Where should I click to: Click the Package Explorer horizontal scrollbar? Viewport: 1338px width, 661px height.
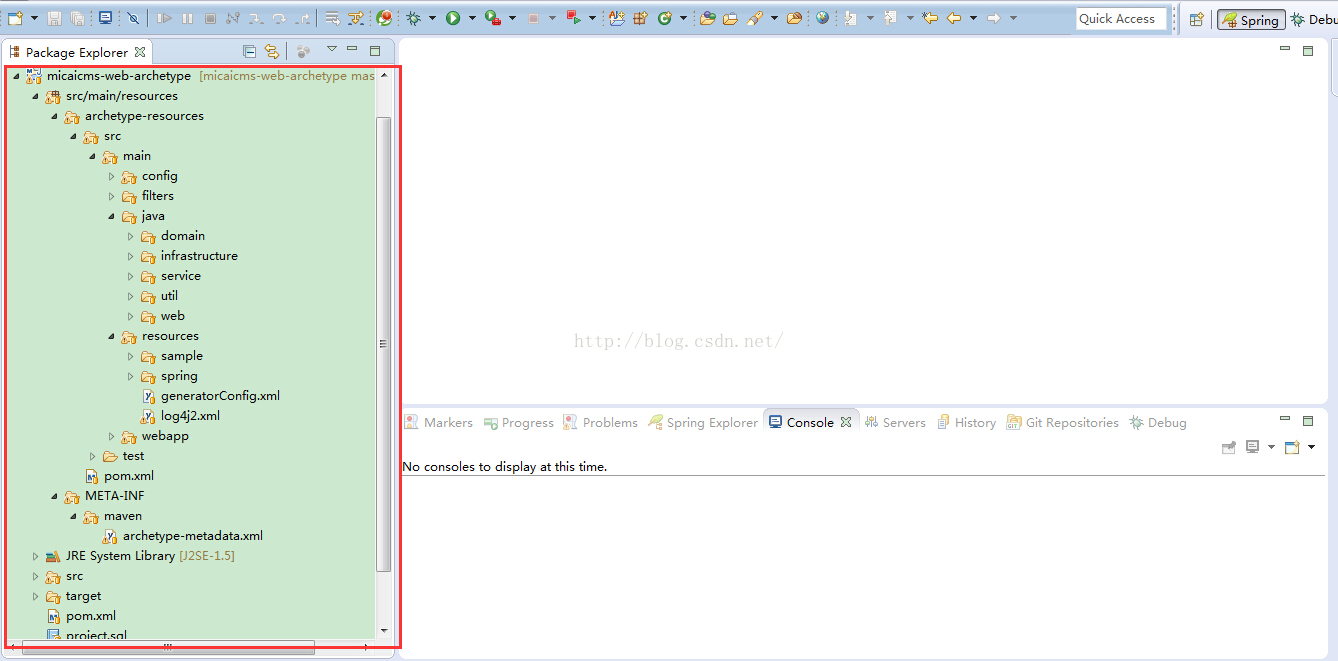(x=168, y=647)
